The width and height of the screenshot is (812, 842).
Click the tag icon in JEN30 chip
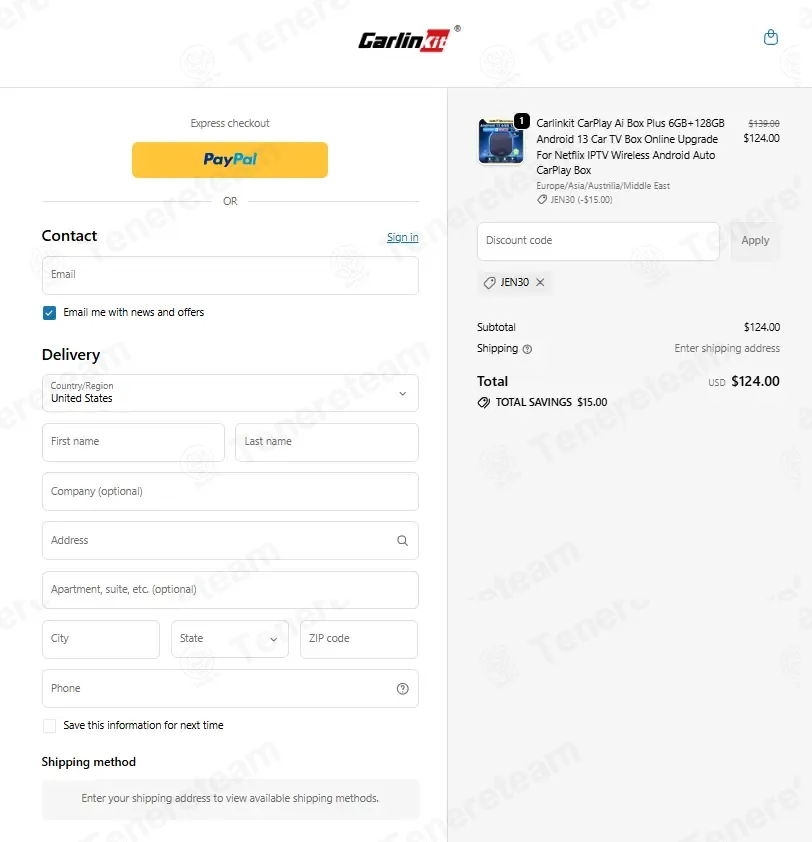coord(489,282)
